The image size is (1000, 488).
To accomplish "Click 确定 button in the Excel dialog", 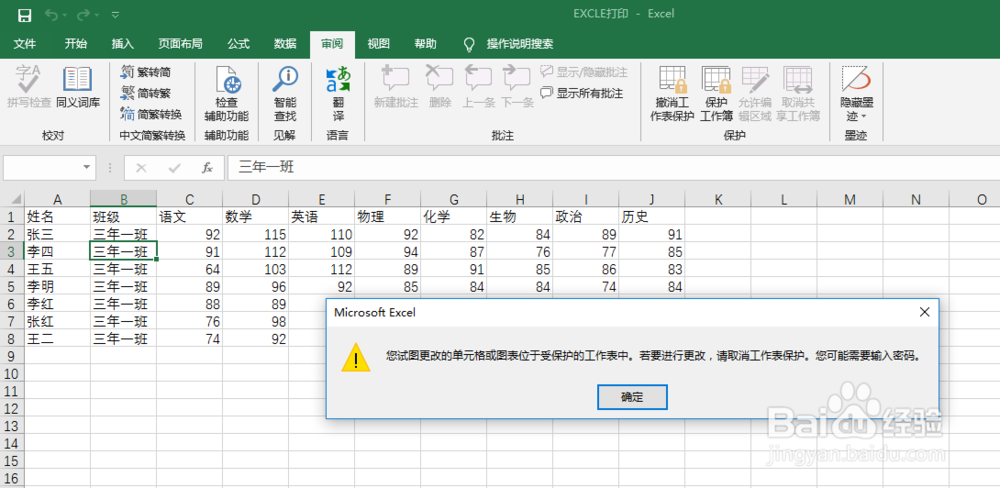I will pos(632,397).
